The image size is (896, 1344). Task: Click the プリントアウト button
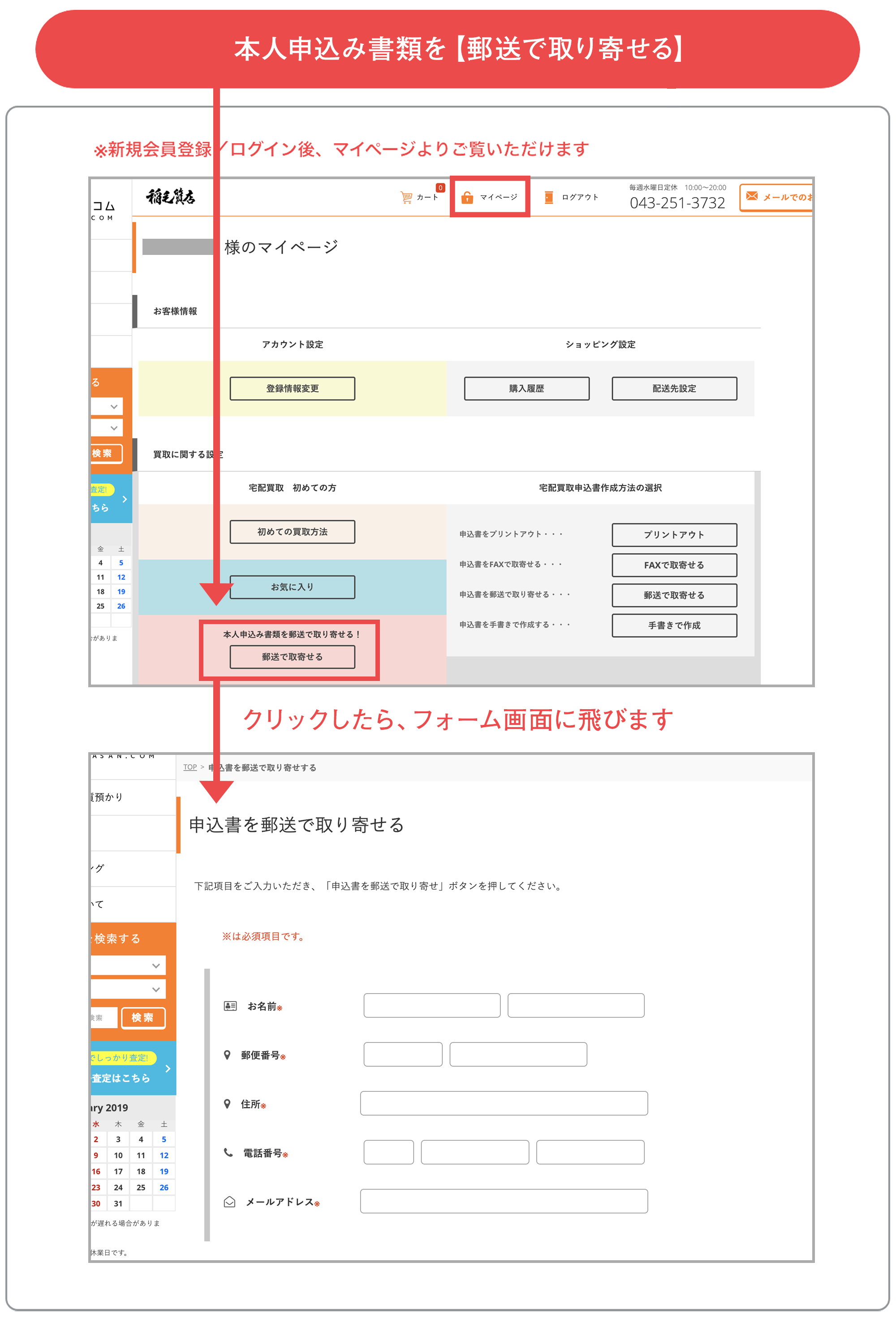[x=674, y=535]
